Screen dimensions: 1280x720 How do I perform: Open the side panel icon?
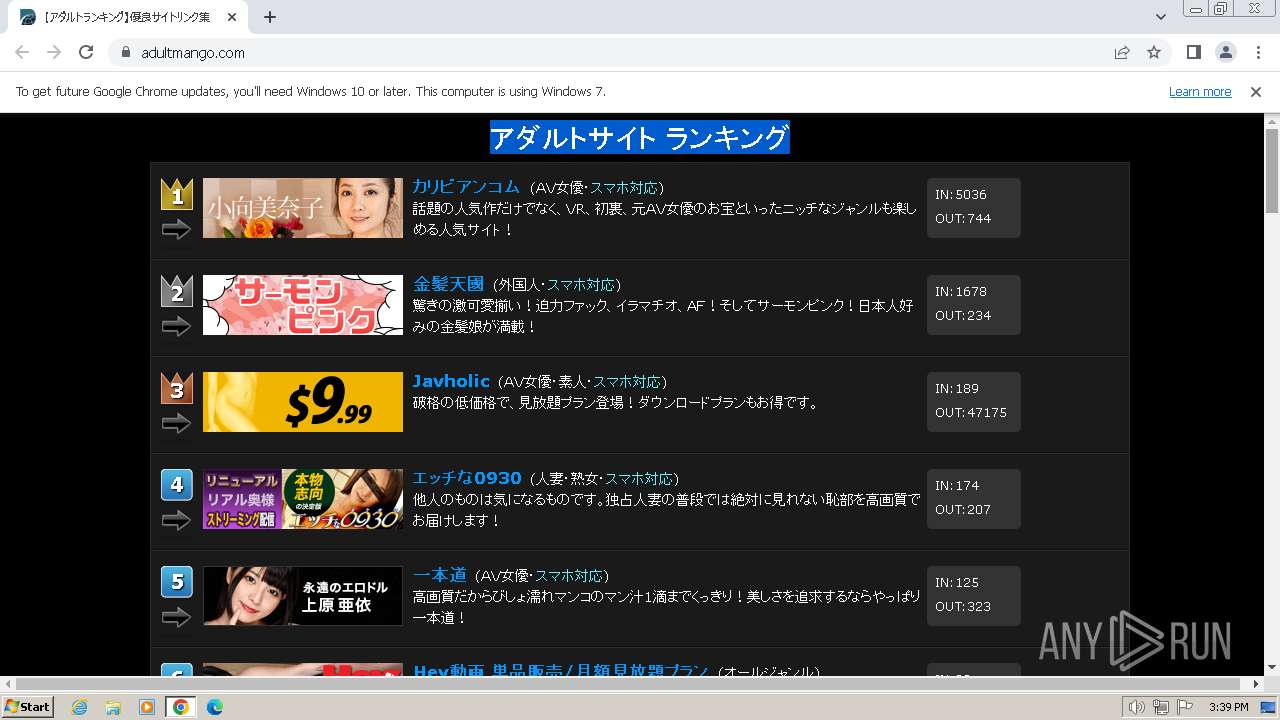pos(1193,52)
